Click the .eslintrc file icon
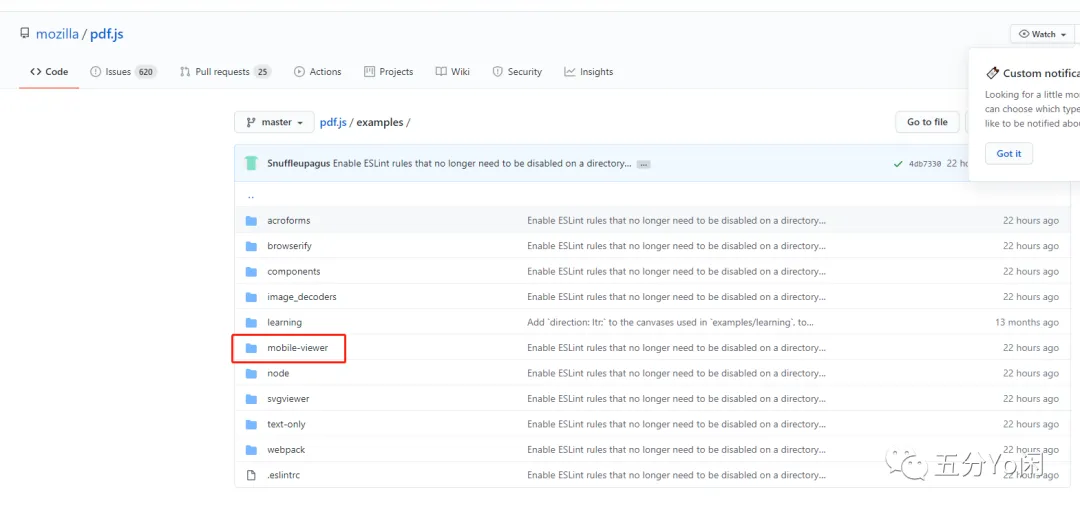The width and height of the screenshot is (1080, 512). tap(251, 475)
